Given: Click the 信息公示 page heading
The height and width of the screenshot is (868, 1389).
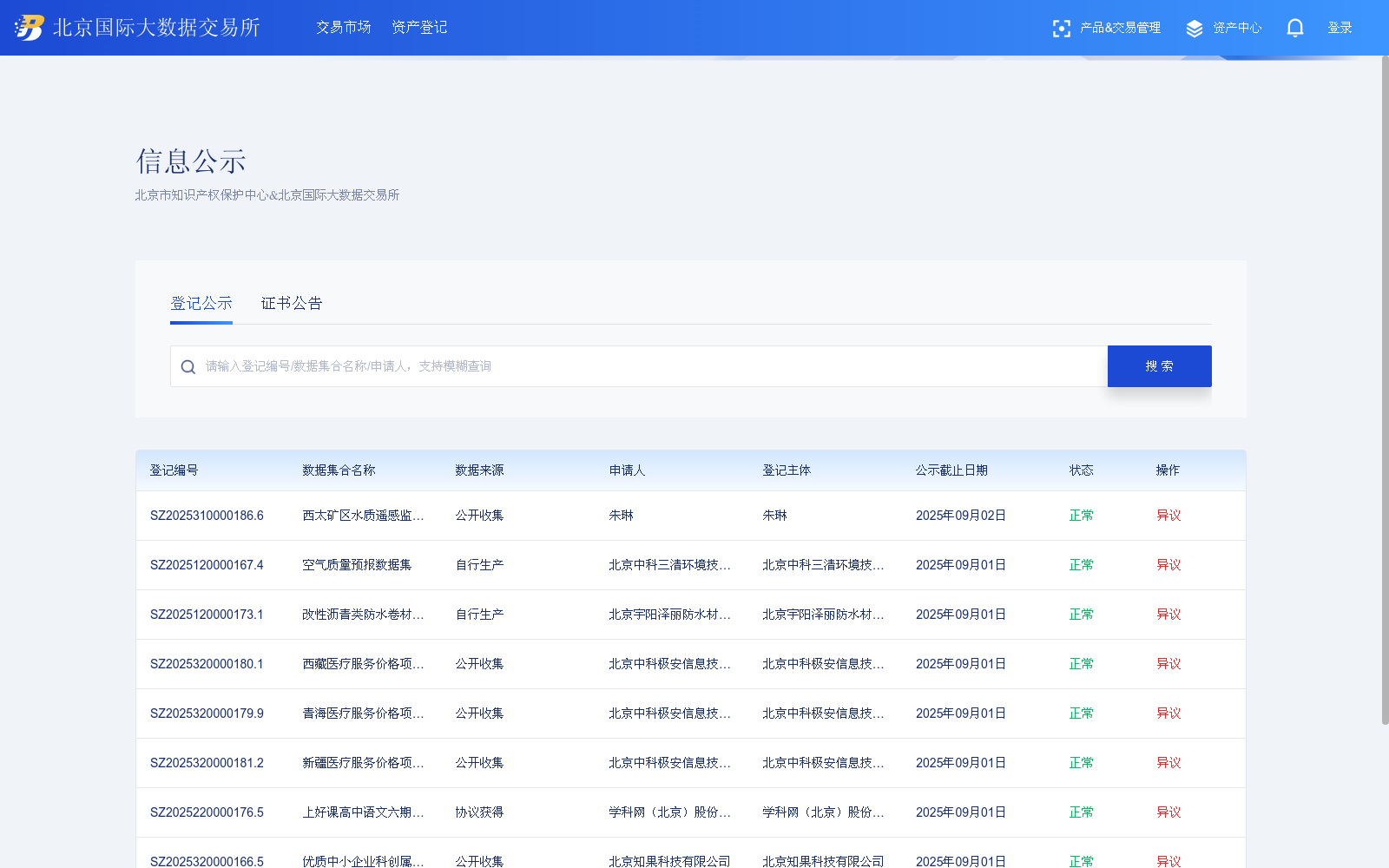Looking at the screenshot, I should pyautogui.click(x=191, y=161).
